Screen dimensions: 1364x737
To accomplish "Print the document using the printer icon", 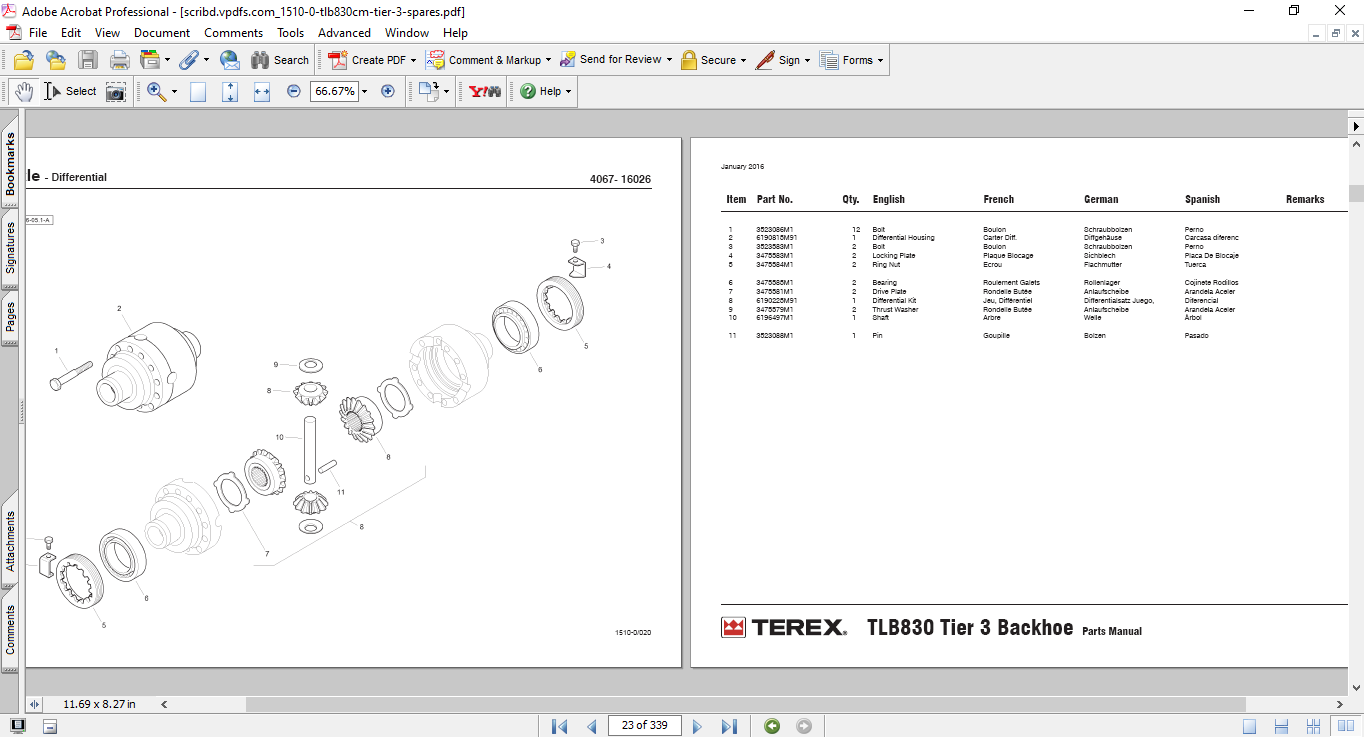I will [119, 60].
